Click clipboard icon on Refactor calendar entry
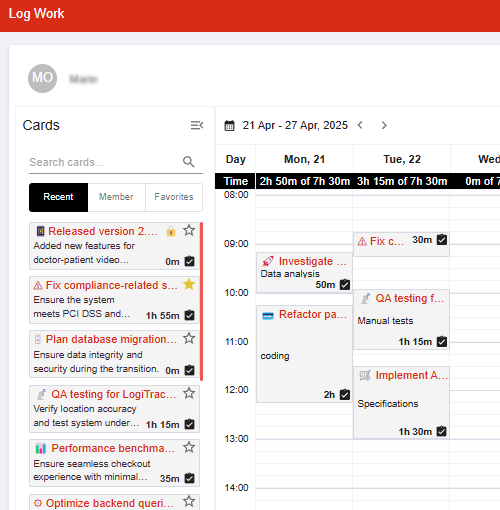This screenshot has width=500, height=510. [345, 394]
